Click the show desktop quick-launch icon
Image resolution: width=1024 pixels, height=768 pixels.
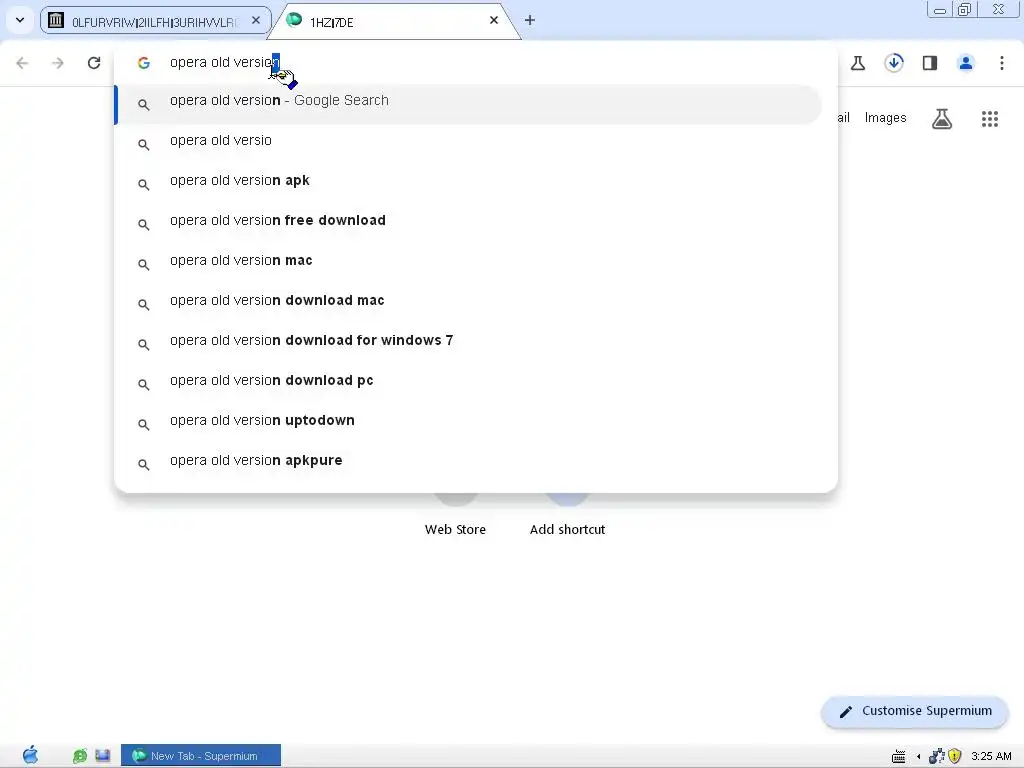tap(103, 756)
